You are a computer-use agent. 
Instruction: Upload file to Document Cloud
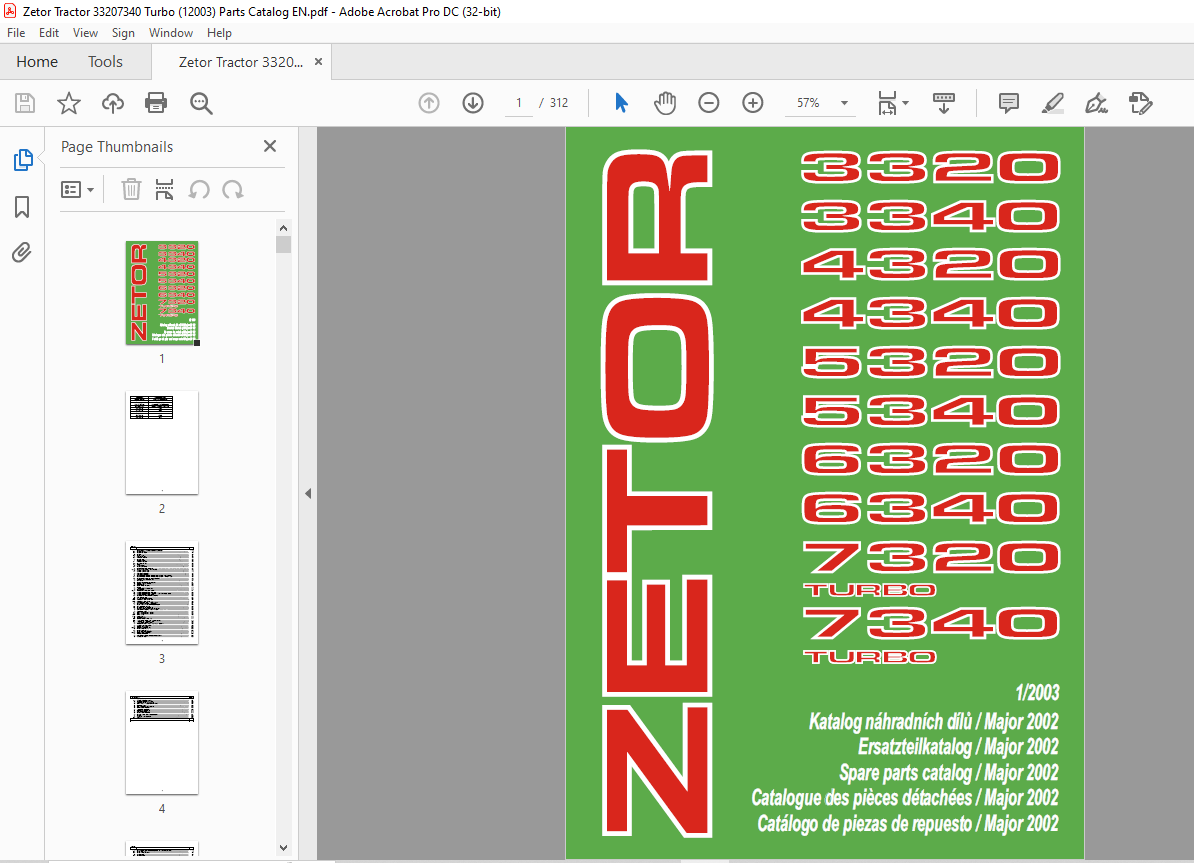[113, 103]
